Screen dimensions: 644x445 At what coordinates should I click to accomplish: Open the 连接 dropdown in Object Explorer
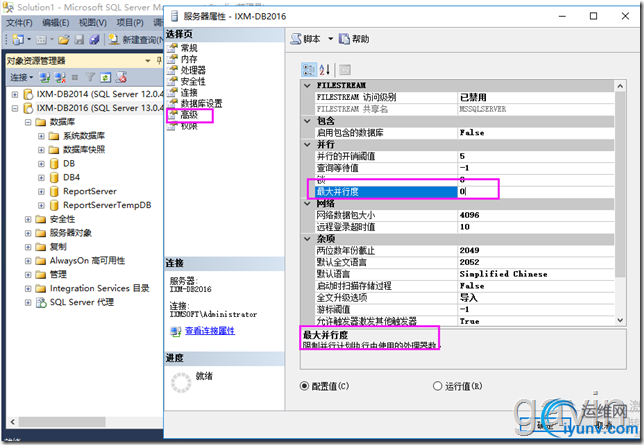click(21, 77)
